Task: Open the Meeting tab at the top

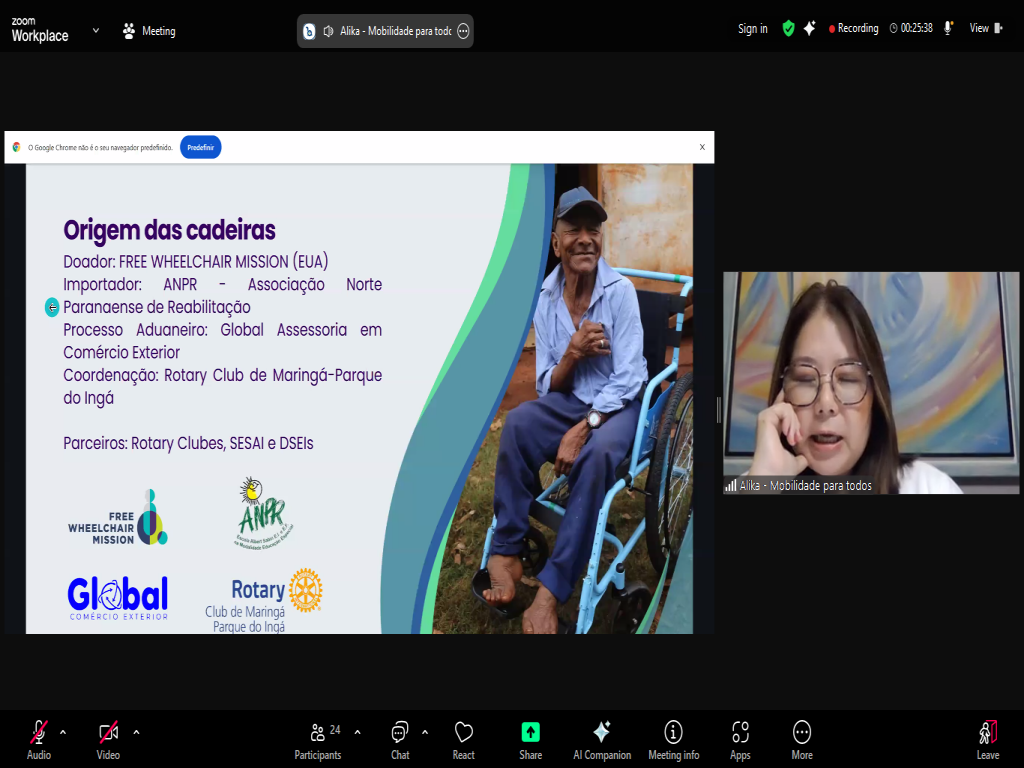Action: 148,31
